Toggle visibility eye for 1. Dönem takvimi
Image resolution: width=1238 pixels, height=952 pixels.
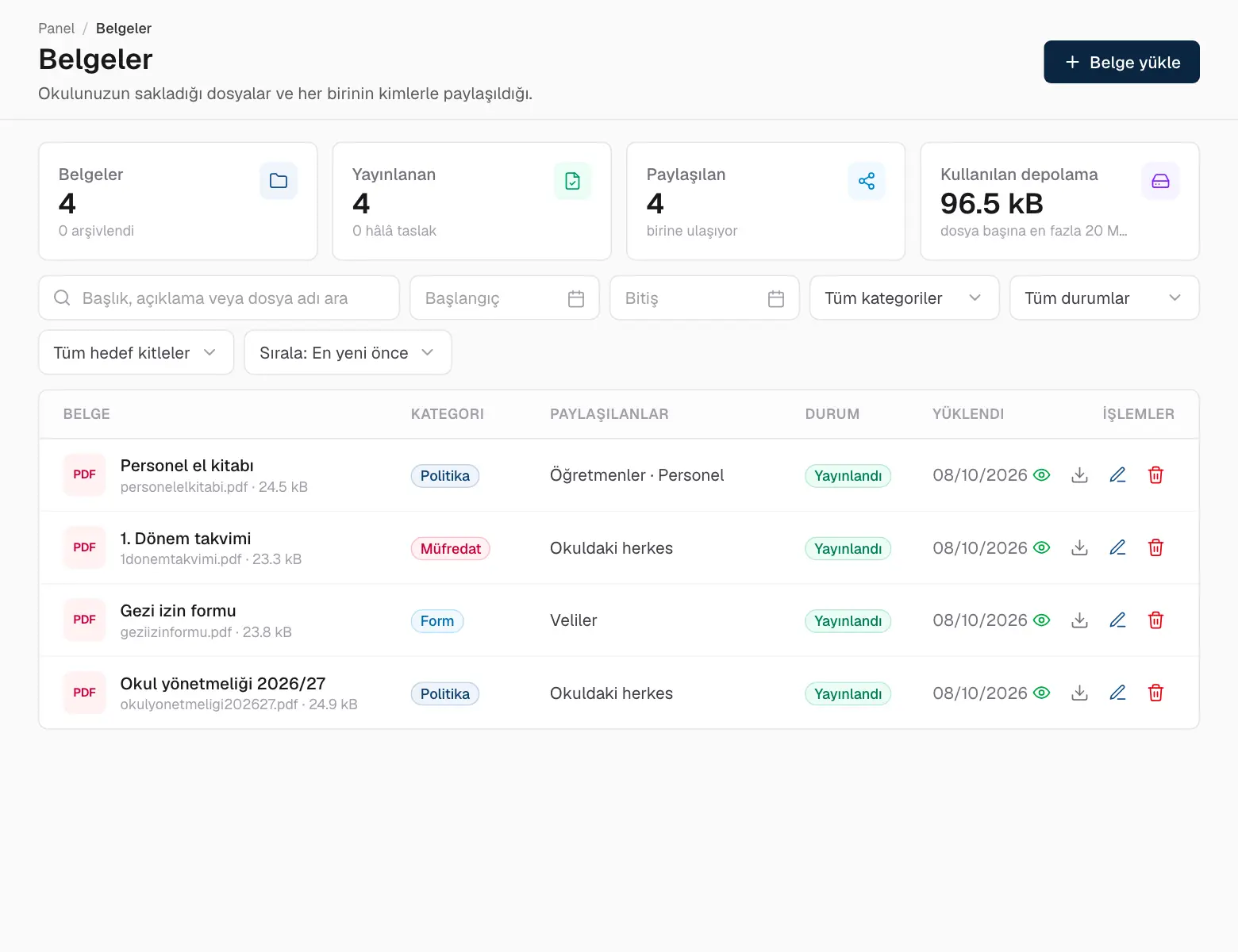(1042, 547)
